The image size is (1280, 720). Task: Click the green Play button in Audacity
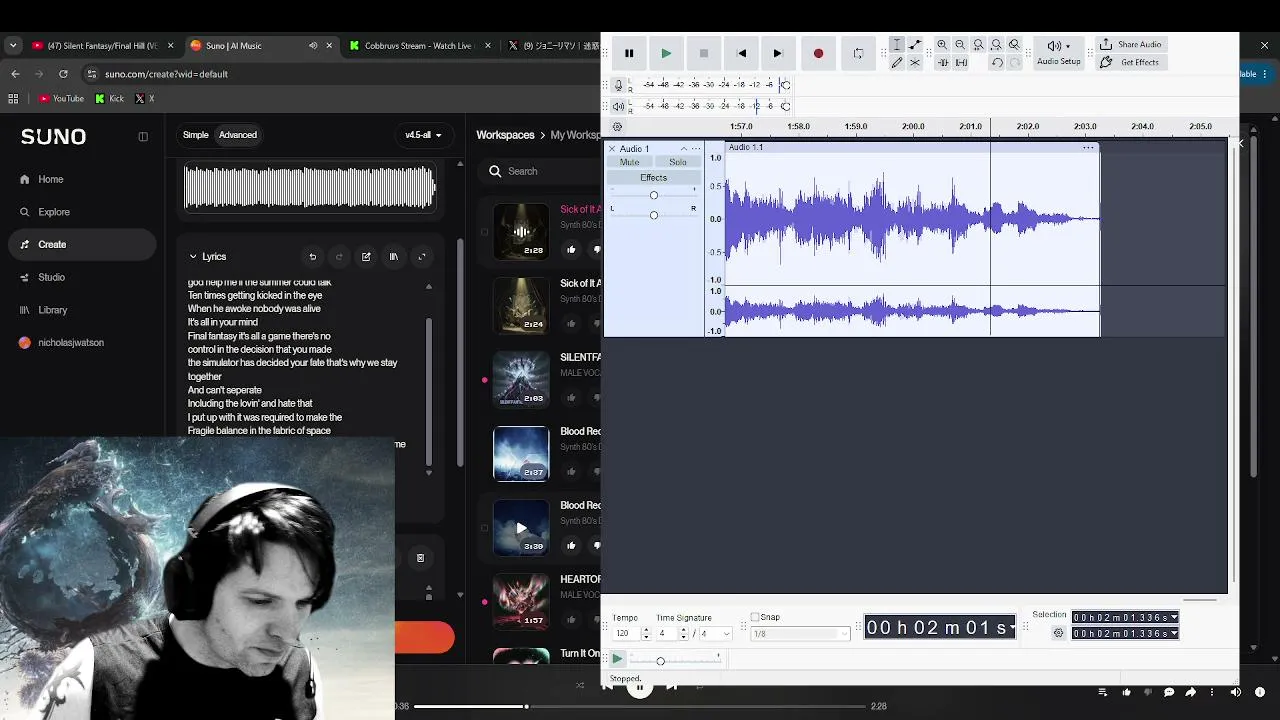[x=666, y=53]
